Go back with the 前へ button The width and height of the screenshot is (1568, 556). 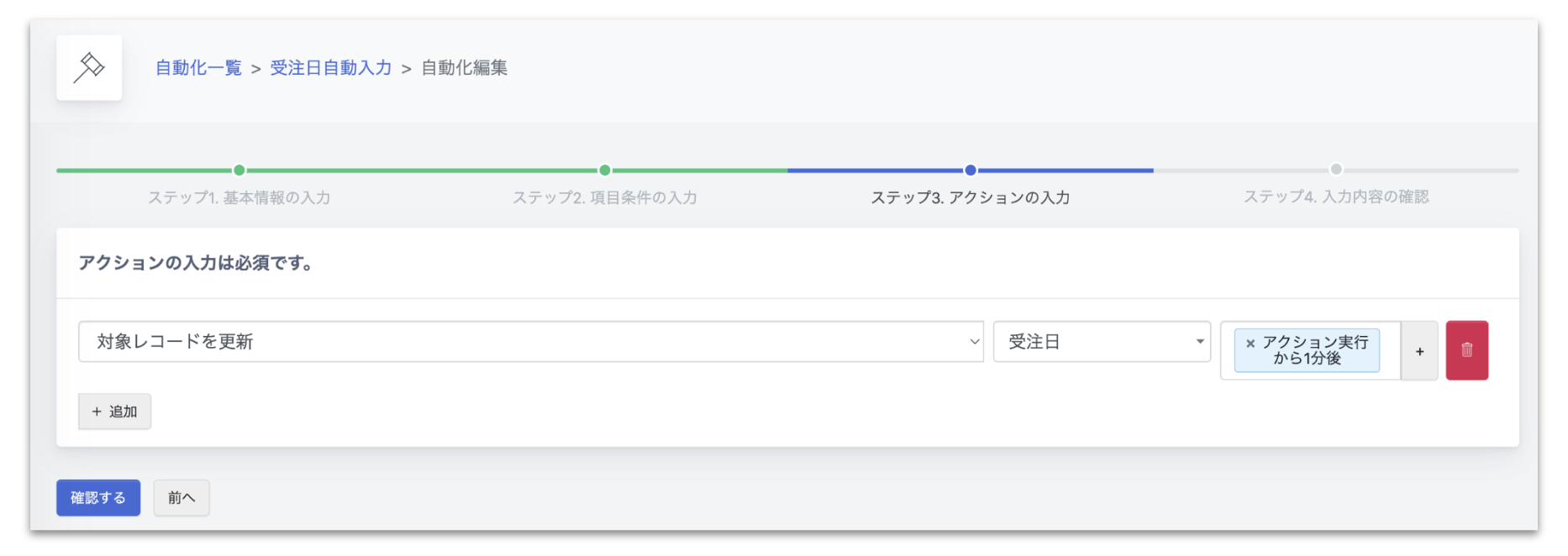[182, 498]
